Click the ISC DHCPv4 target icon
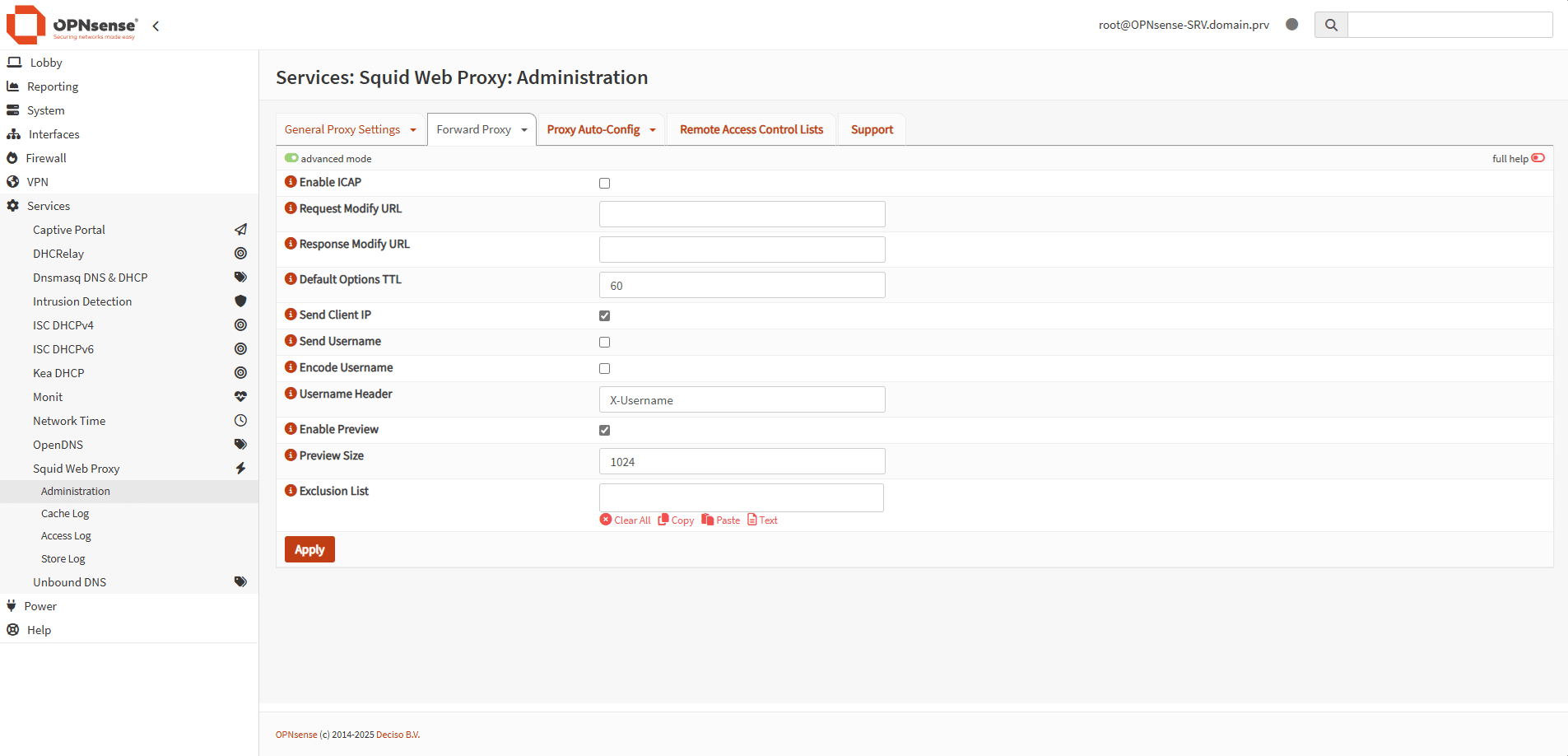 [x=240, y=325]
